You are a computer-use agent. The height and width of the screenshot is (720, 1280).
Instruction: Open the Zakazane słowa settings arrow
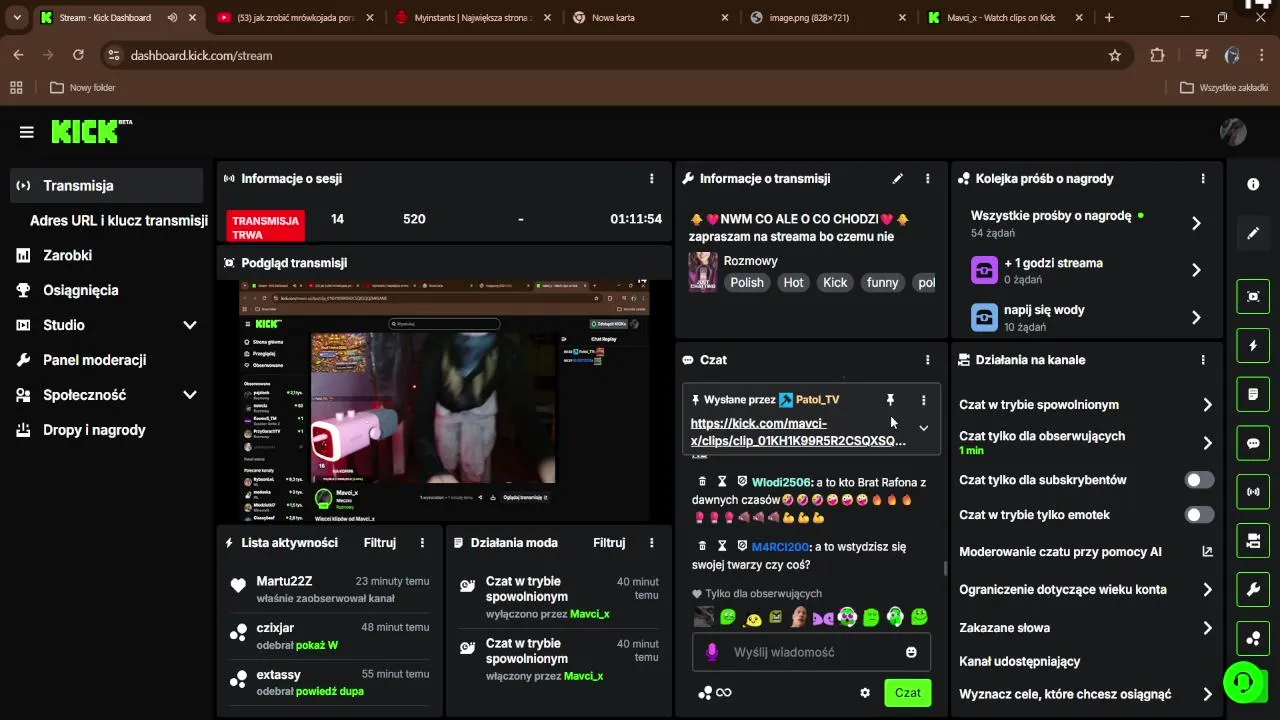(1207, 628)
